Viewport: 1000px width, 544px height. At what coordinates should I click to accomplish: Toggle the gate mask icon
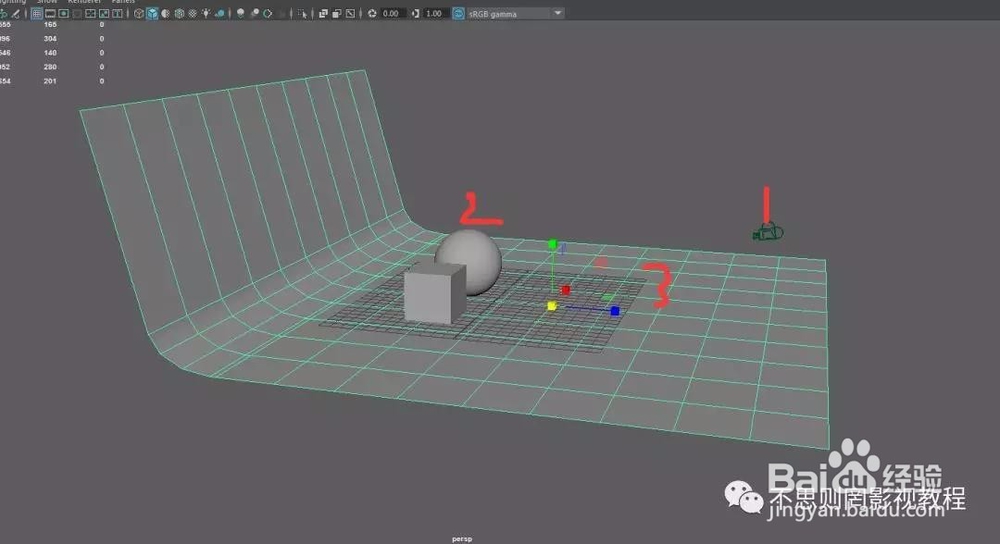tap(77, 13)
